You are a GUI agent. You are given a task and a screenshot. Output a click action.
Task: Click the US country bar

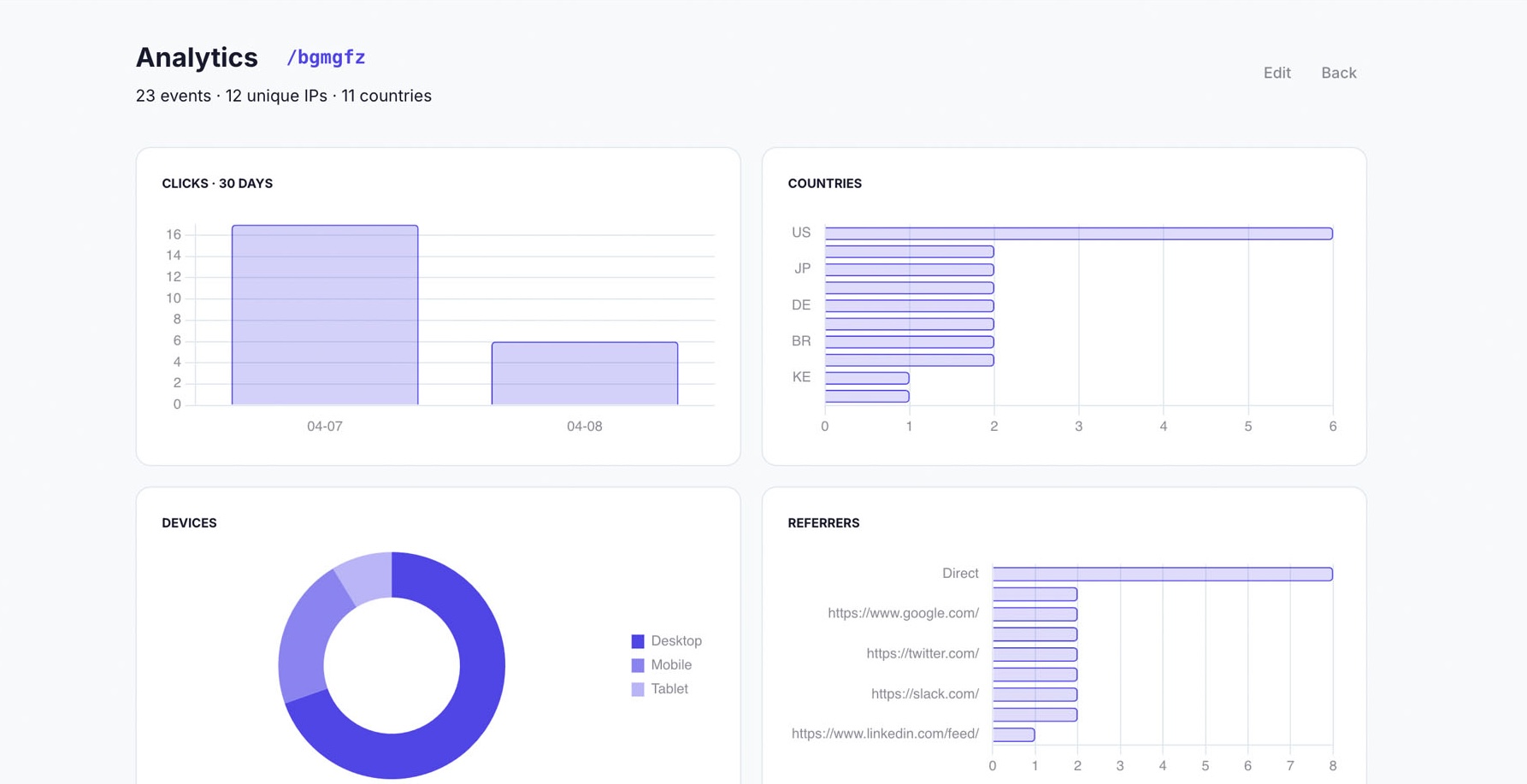(1077, 232)
